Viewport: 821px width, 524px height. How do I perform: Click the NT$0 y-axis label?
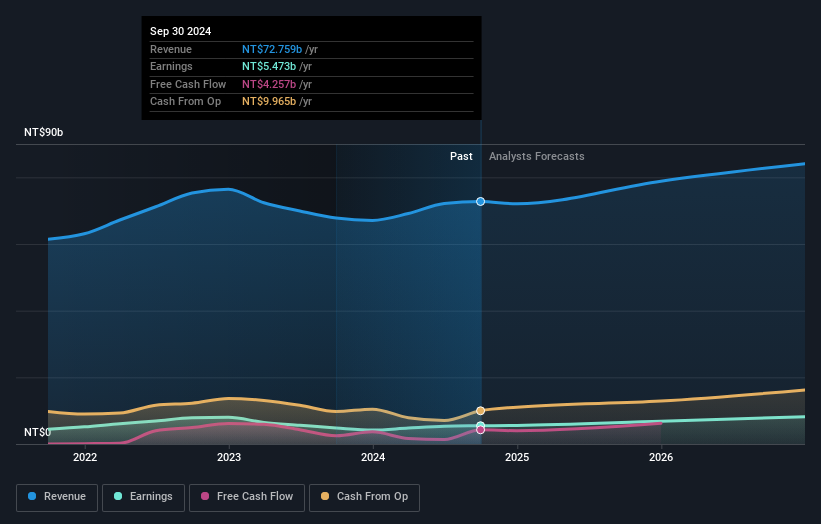point(37,432)
